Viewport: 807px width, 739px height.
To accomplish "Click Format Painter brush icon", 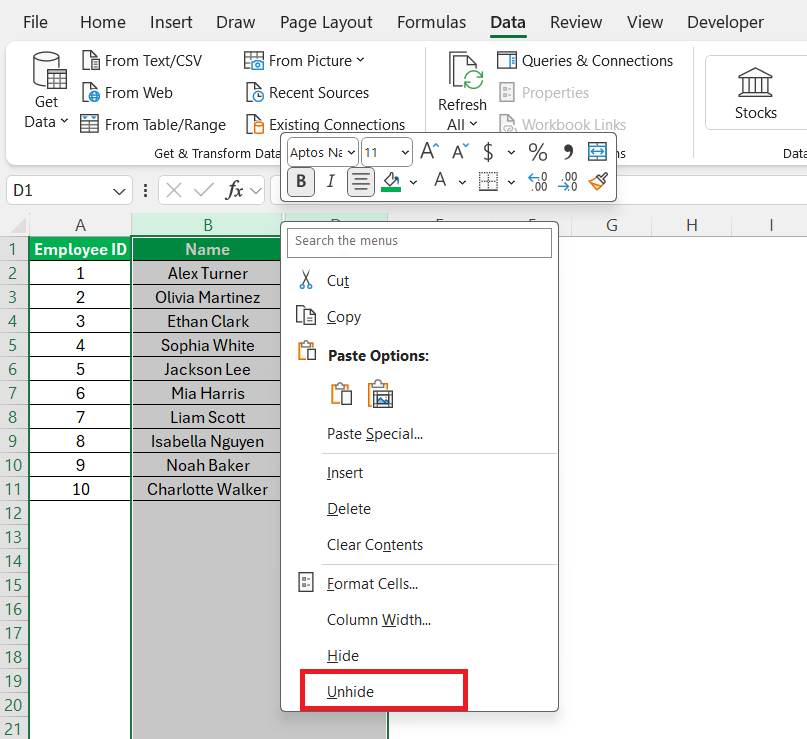I will [x=598, y=181].
